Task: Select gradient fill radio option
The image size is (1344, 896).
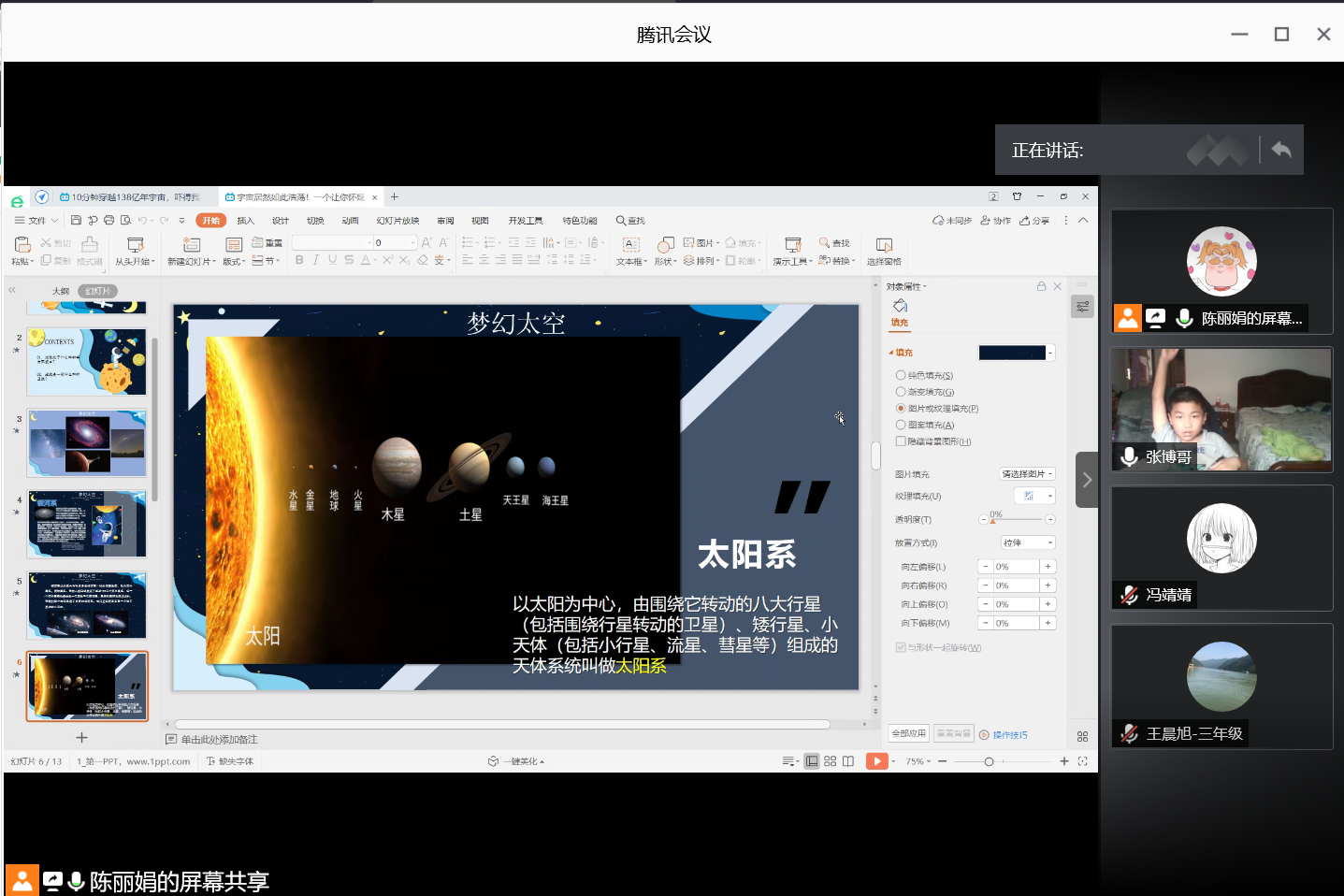Action: pos(901,392)
